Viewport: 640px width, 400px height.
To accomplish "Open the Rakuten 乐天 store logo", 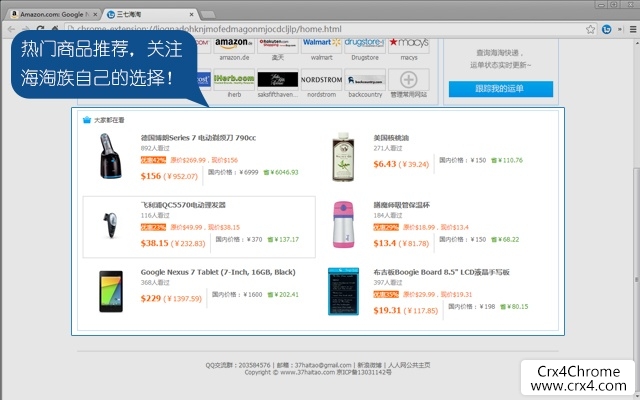I will point(278,44).
